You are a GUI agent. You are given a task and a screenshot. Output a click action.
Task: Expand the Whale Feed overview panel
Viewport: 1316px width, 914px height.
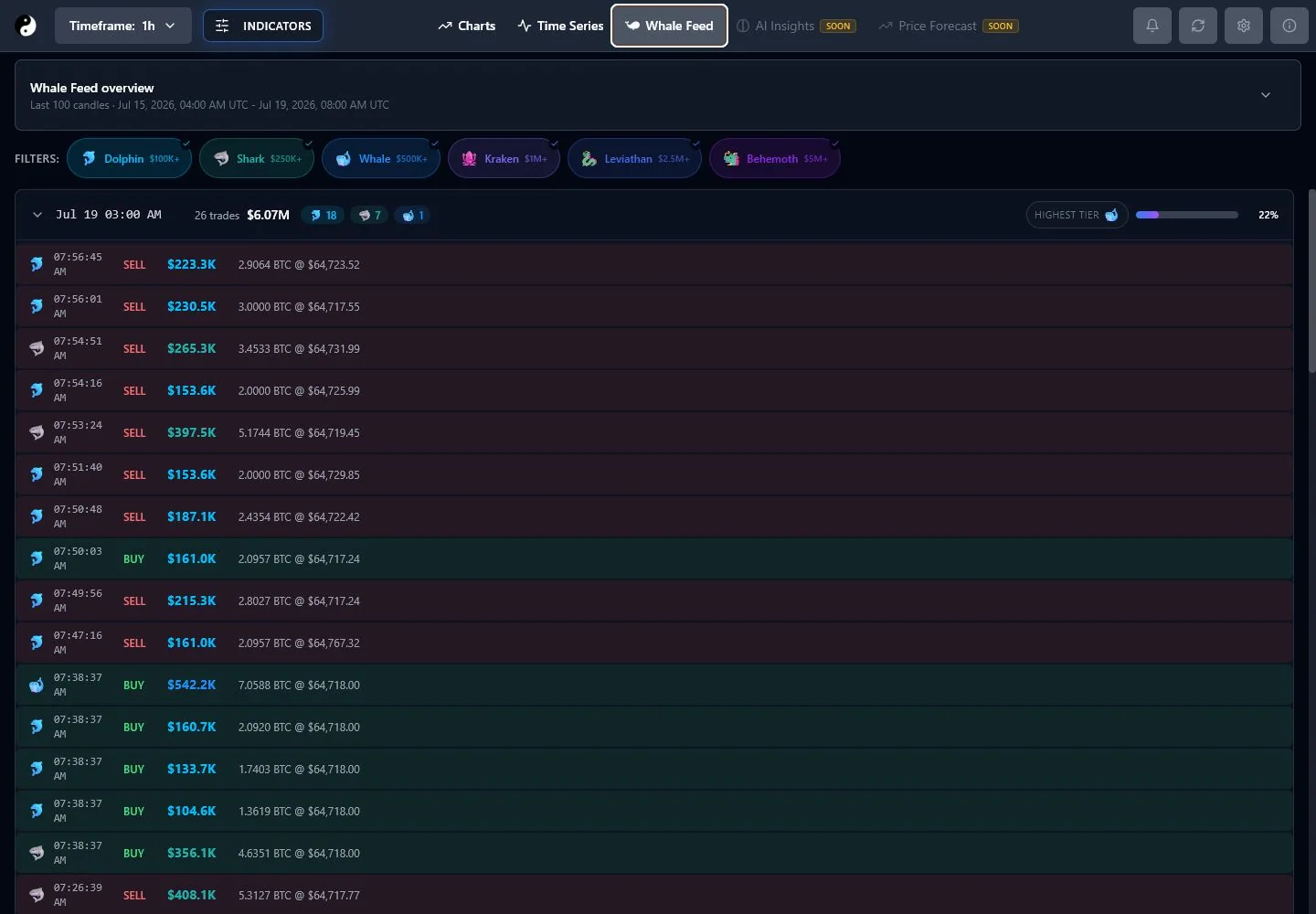point(1266,95)
